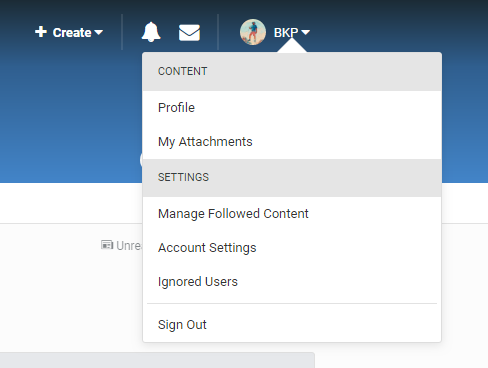Image resolution: width=488 pixels, height=368 pixels.
Task: Open the Ignored Users page
Action: (x=292, y=282)
